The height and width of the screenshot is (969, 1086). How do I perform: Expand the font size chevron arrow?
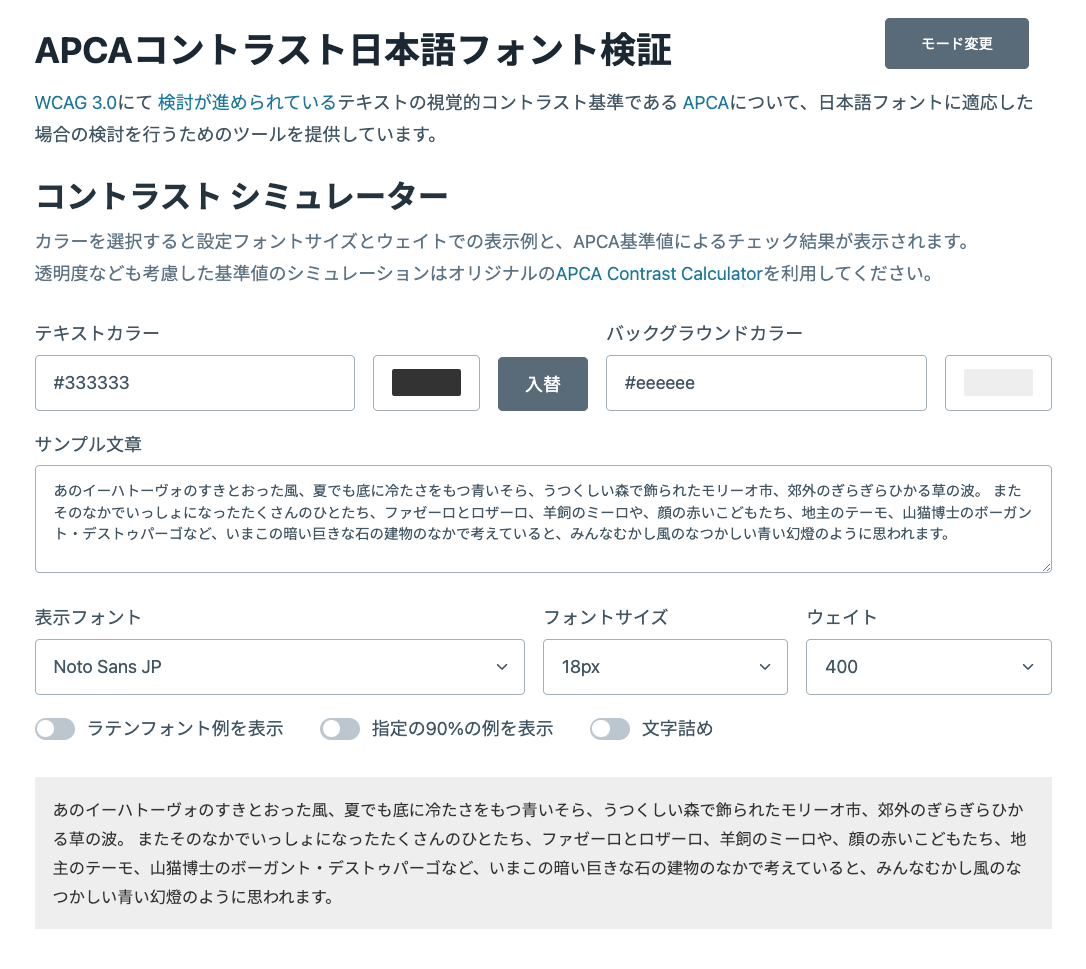tap(765, 667)
